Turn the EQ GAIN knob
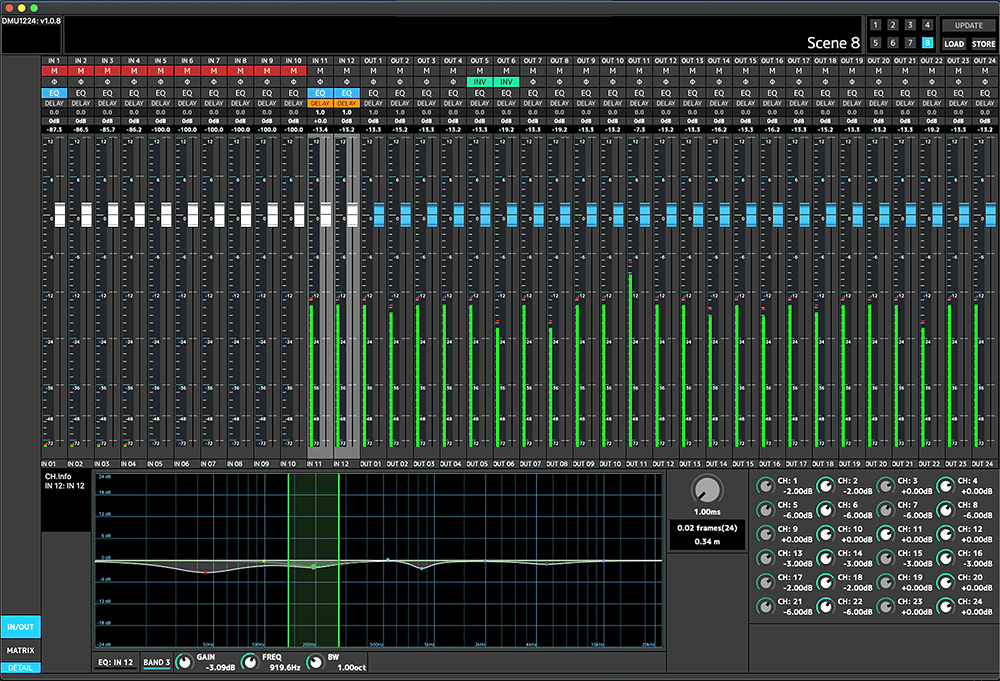Image resolution: width=1000 pixels, height=681 pixels. 184,662
